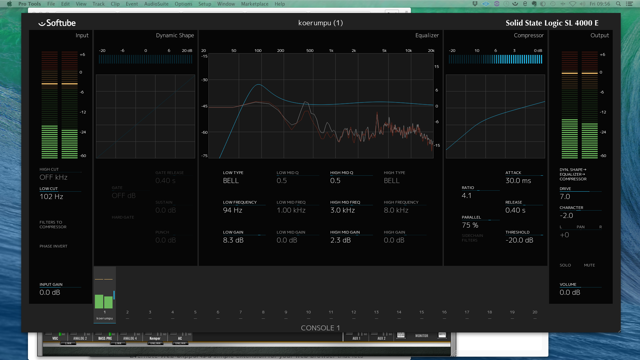The image size is (640, 360).
Task: Toggle Filters to Compressor
Action: point(53,224)
